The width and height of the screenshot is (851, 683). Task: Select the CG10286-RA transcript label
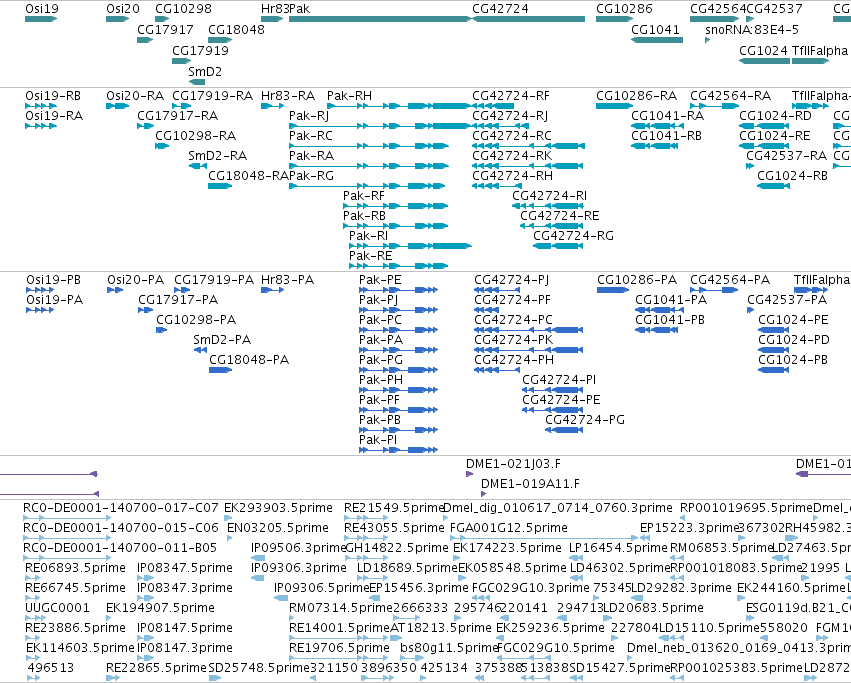click(636, 96)
